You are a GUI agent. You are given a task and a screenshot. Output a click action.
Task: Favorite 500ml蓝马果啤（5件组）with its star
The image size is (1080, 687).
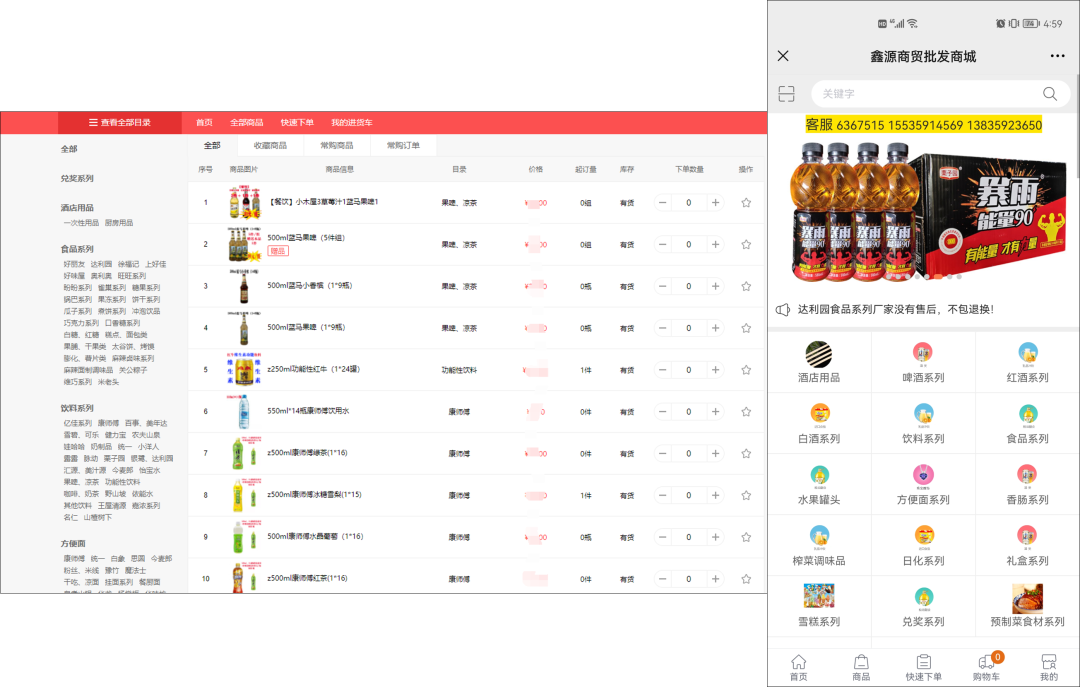[746, 245]
